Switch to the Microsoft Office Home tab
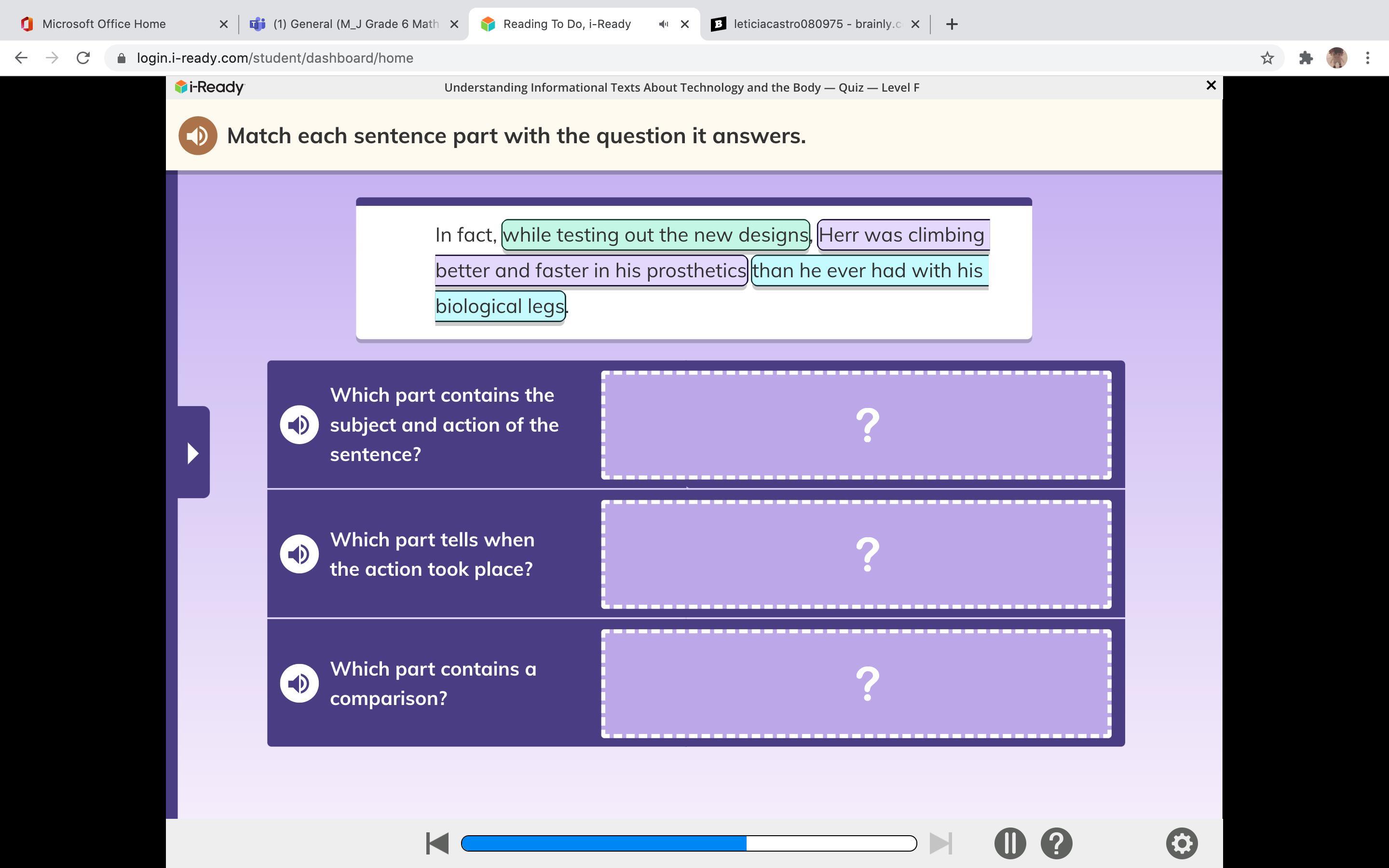Image resolution: width=1389 pixels, height=868 pixels. (x=105, y=24)
